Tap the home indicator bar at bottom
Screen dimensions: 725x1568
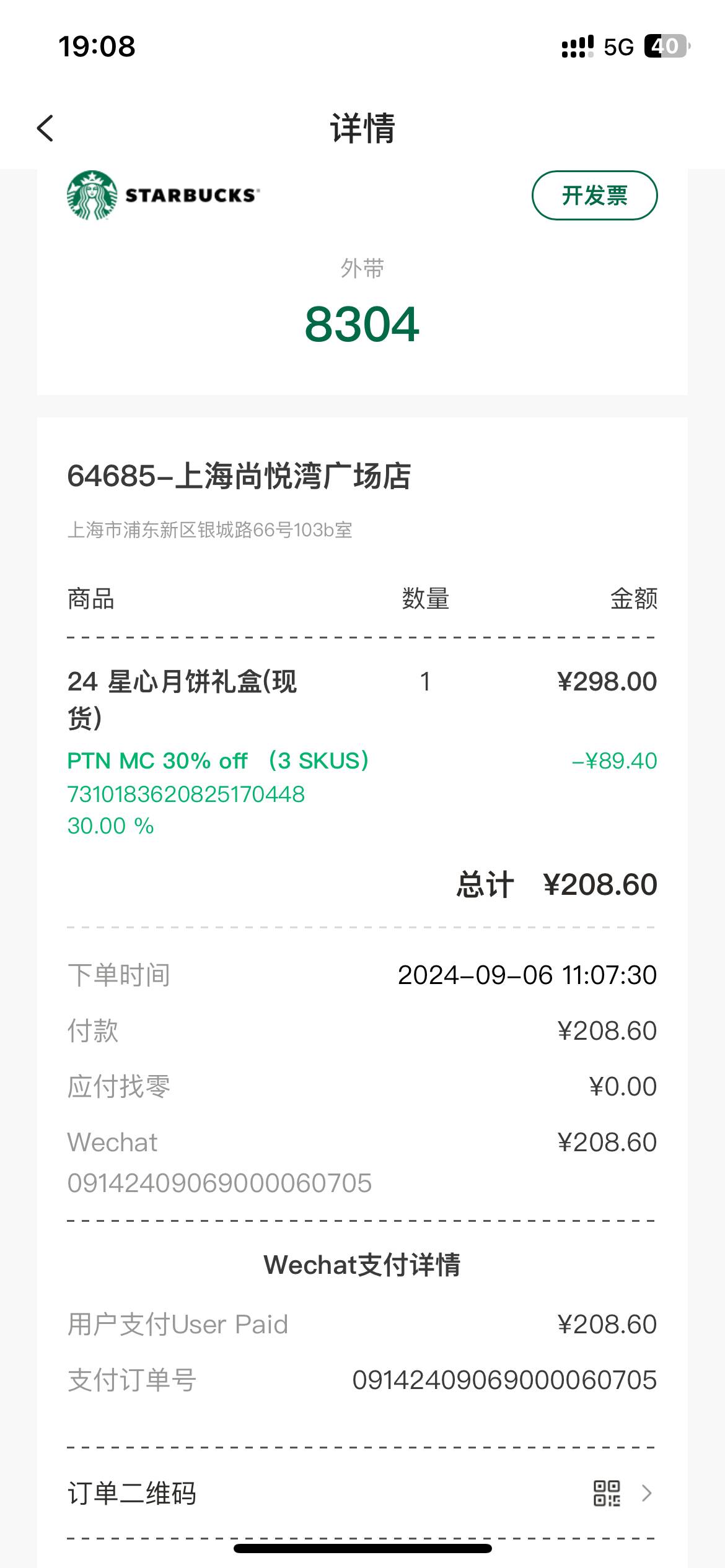point(362,1548)
